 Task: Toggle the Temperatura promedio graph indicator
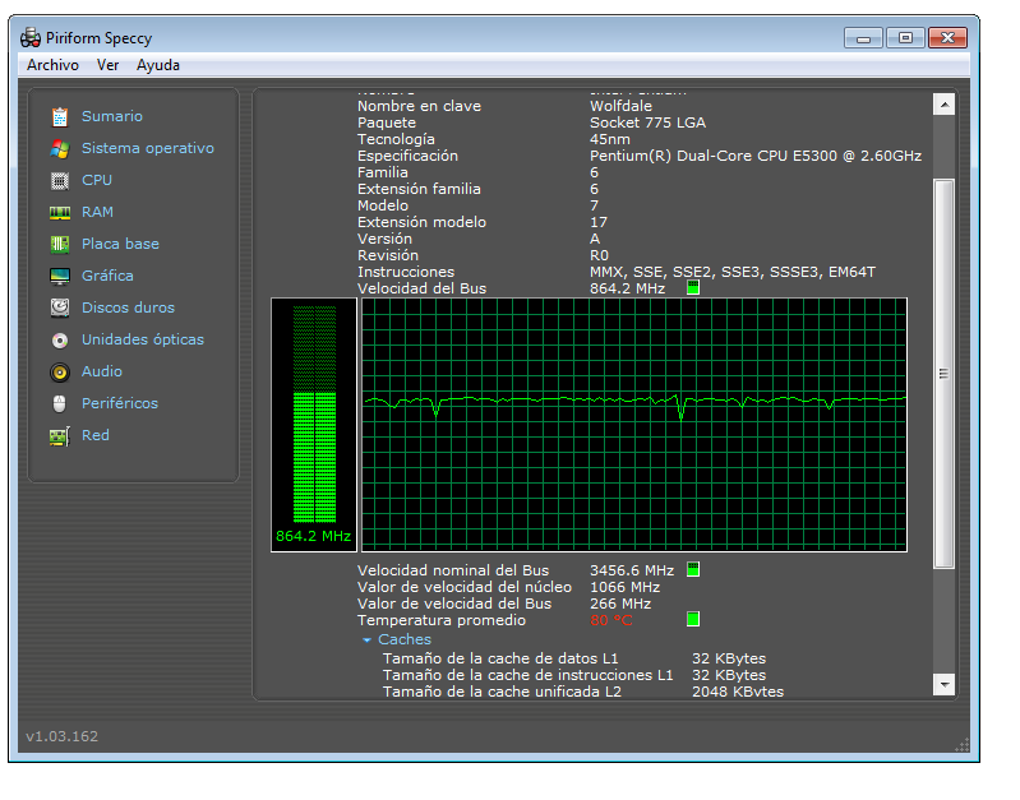[x=693, y=620]
